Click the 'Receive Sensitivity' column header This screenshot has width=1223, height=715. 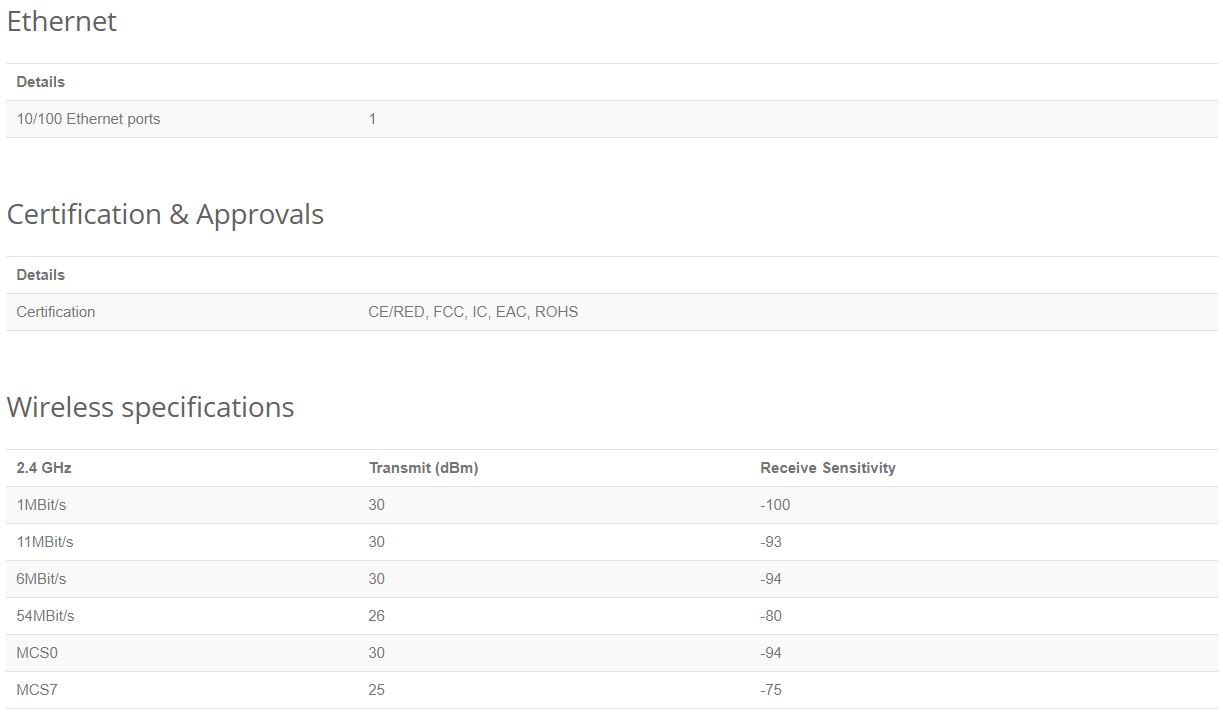[x=828, y=468]
